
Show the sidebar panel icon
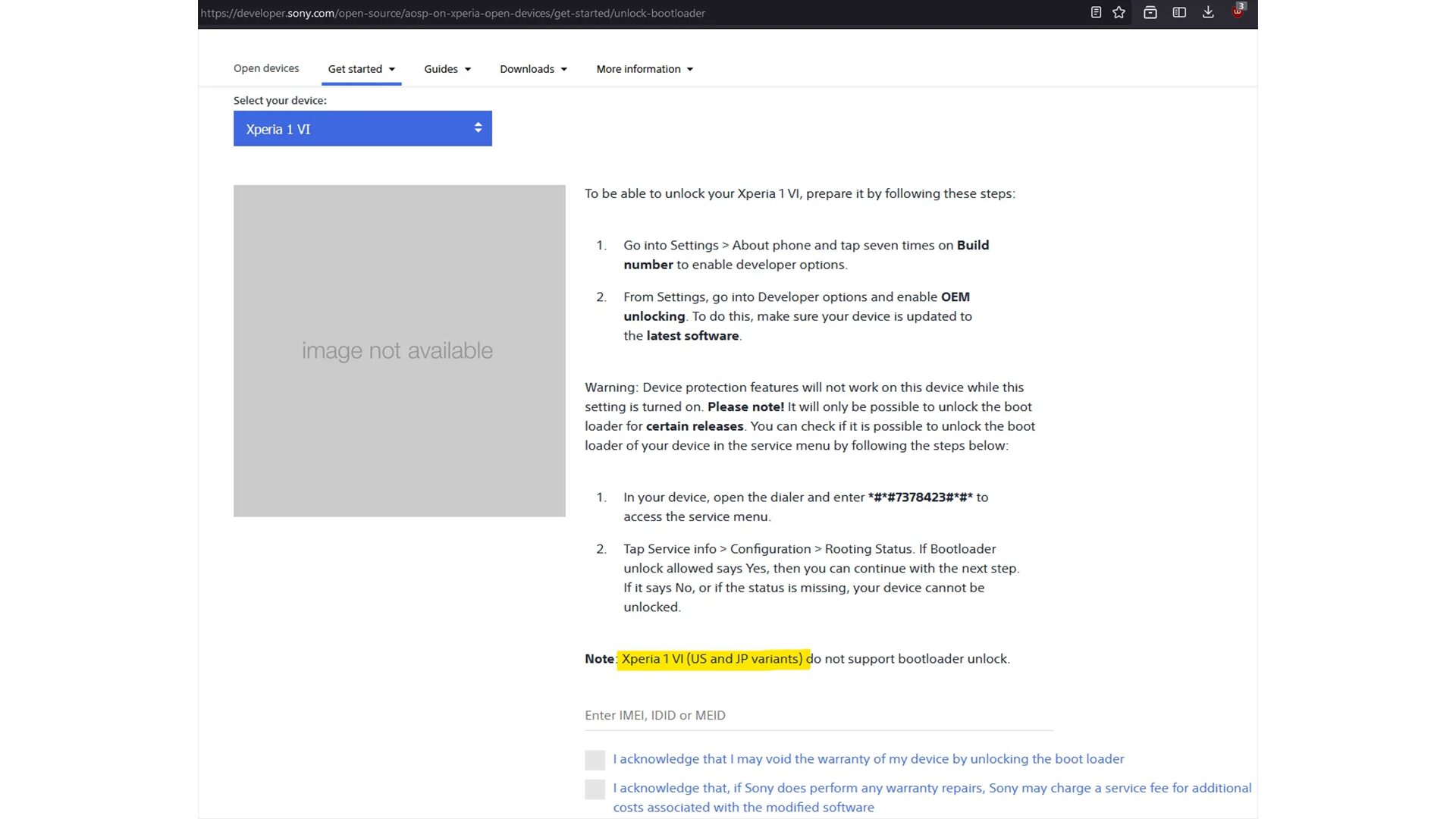pyautogui.click(x=1179, y=12)
